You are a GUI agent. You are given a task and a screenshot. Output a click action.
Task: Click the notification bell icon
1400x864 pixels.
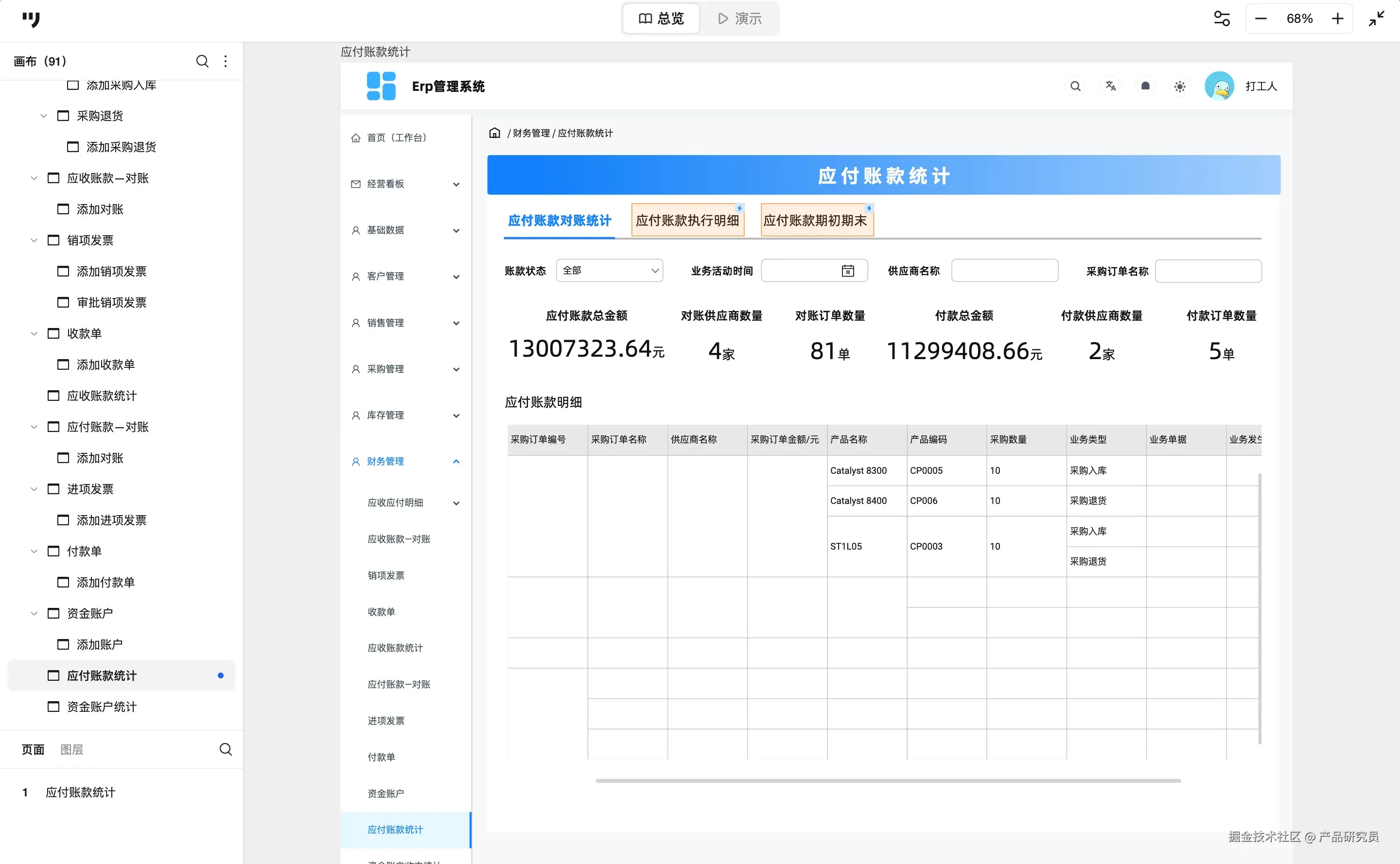[1145, 86]
